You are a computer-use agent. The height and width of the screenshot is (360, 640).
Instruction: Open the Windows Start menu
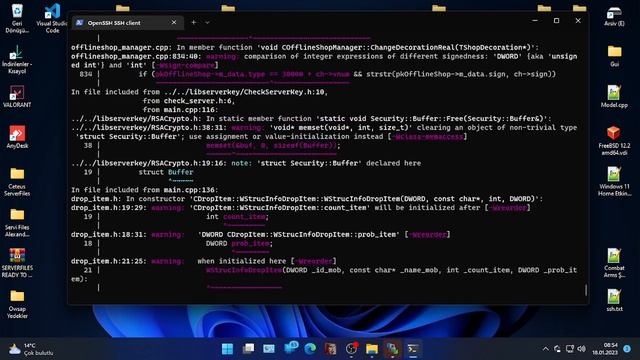point(227,349)
